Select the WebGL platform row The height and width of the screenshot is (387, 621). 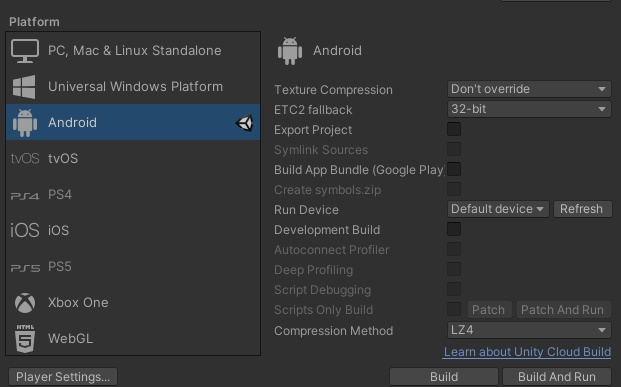pos(133,338)
